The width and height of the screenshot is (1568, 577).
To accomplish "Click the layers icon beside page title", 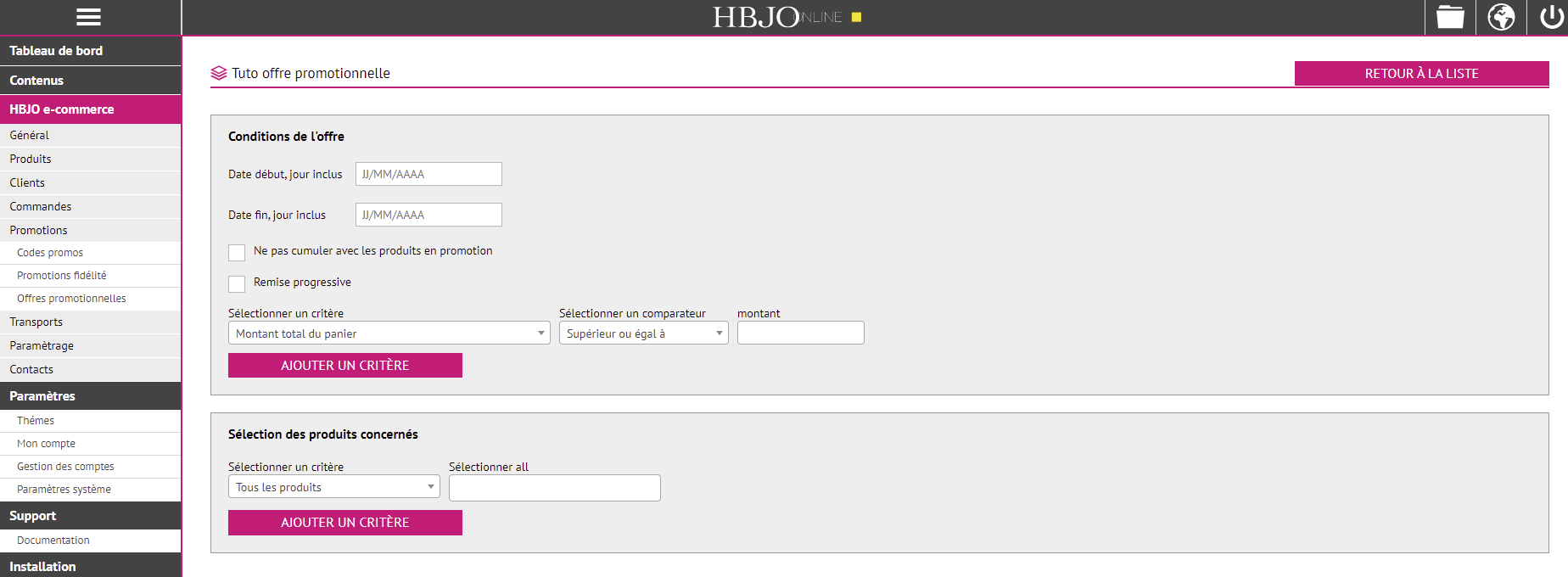I will click(x=219, y=74).
